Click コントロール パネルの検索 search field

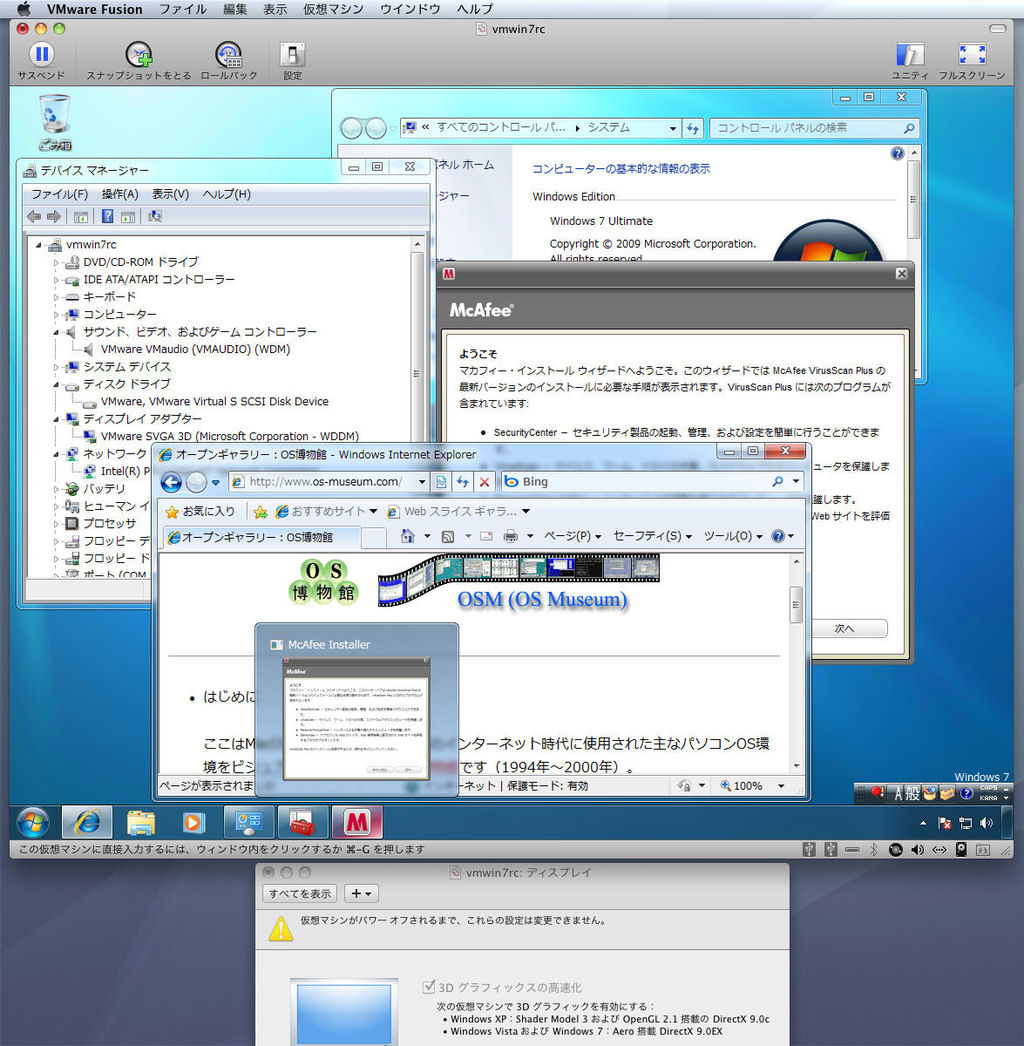click(814, 128)
